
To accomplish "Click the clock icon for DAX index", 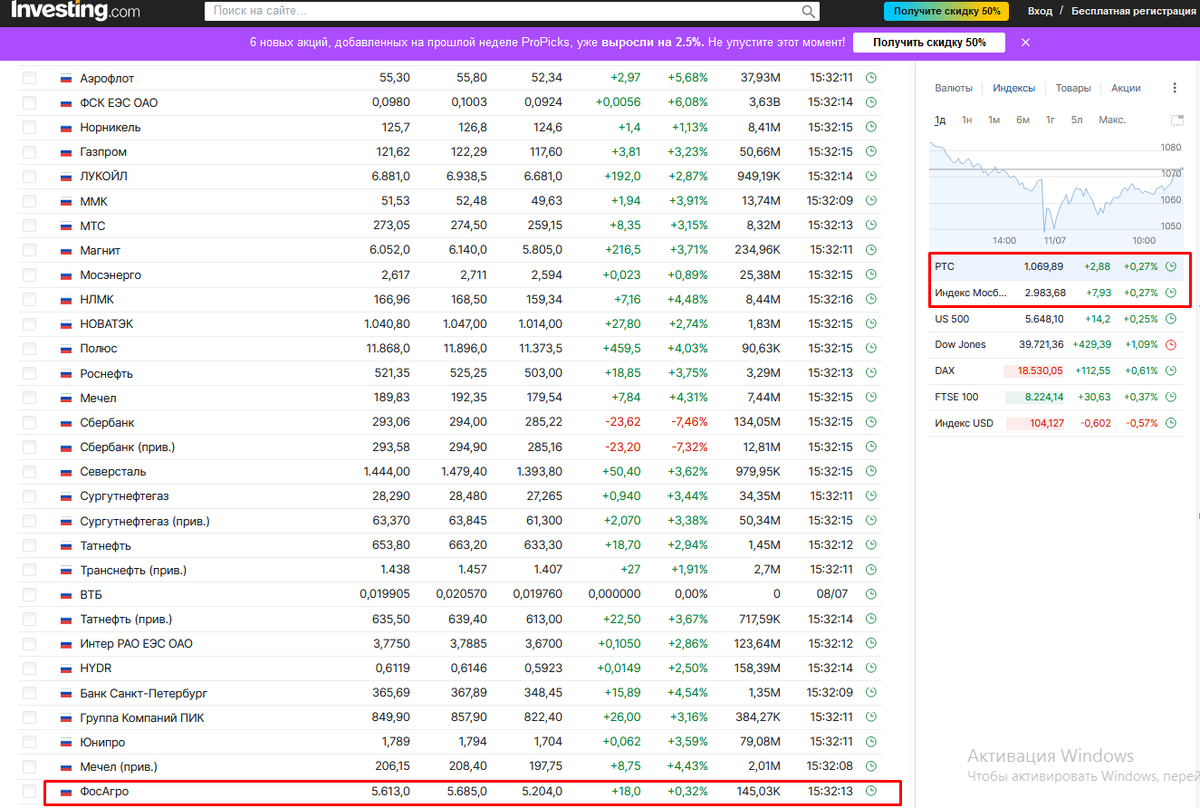I will point(1170,370).
